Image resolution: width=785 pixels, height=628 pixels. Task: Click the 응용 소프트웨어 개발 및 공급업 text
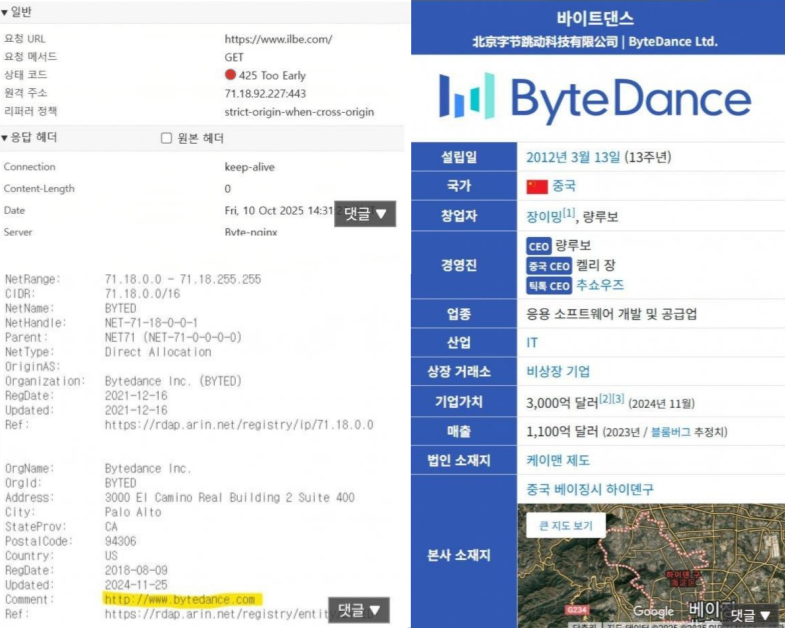611,314
